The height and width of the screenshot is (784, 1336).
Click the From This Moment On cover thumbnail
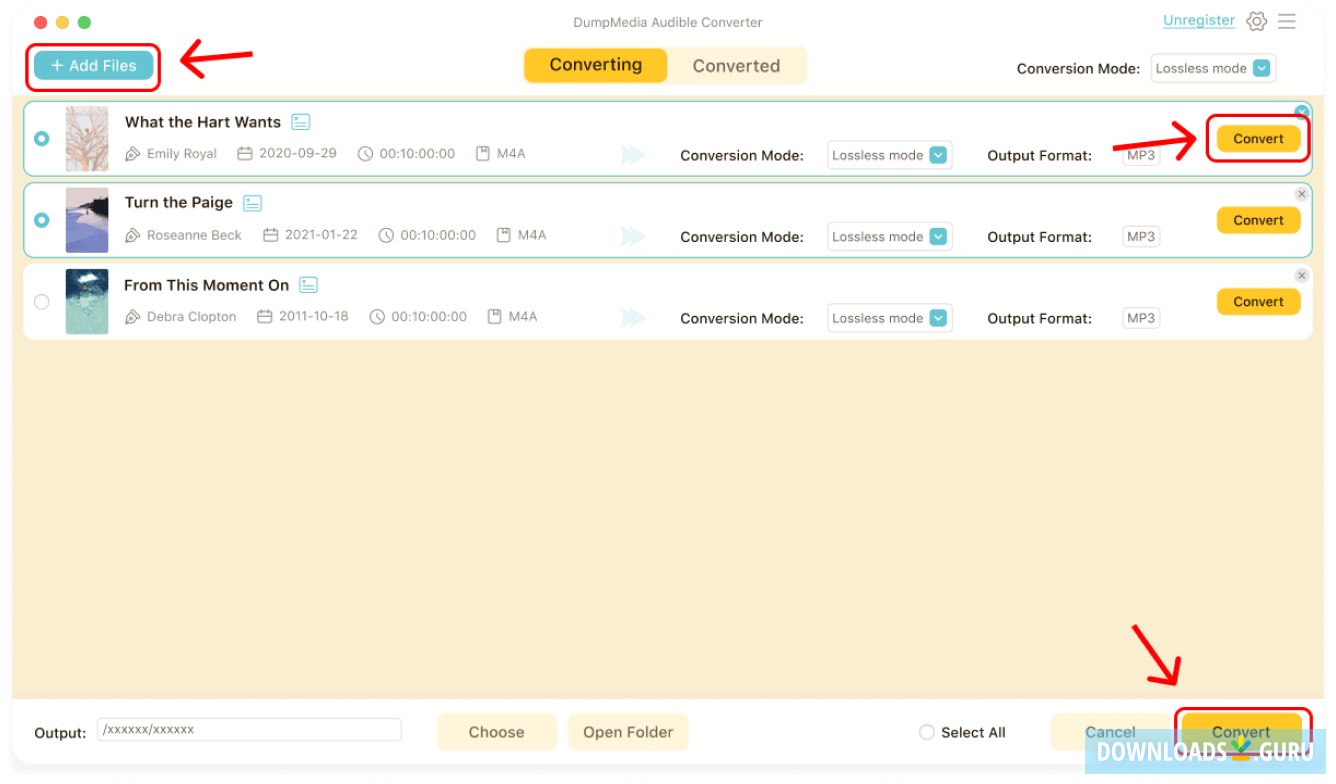[87, 301]
